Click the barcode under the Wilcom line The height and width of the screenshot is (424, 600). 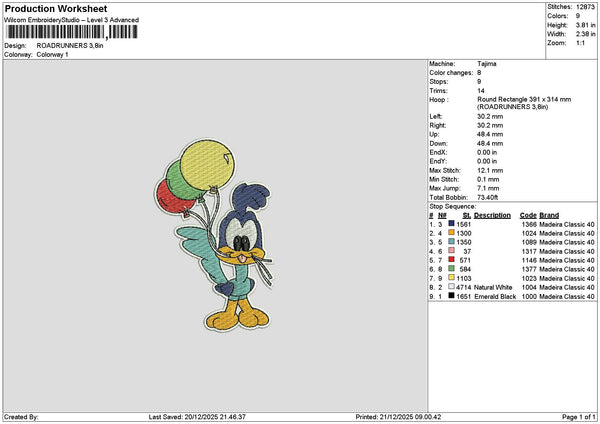pos(72,32)
